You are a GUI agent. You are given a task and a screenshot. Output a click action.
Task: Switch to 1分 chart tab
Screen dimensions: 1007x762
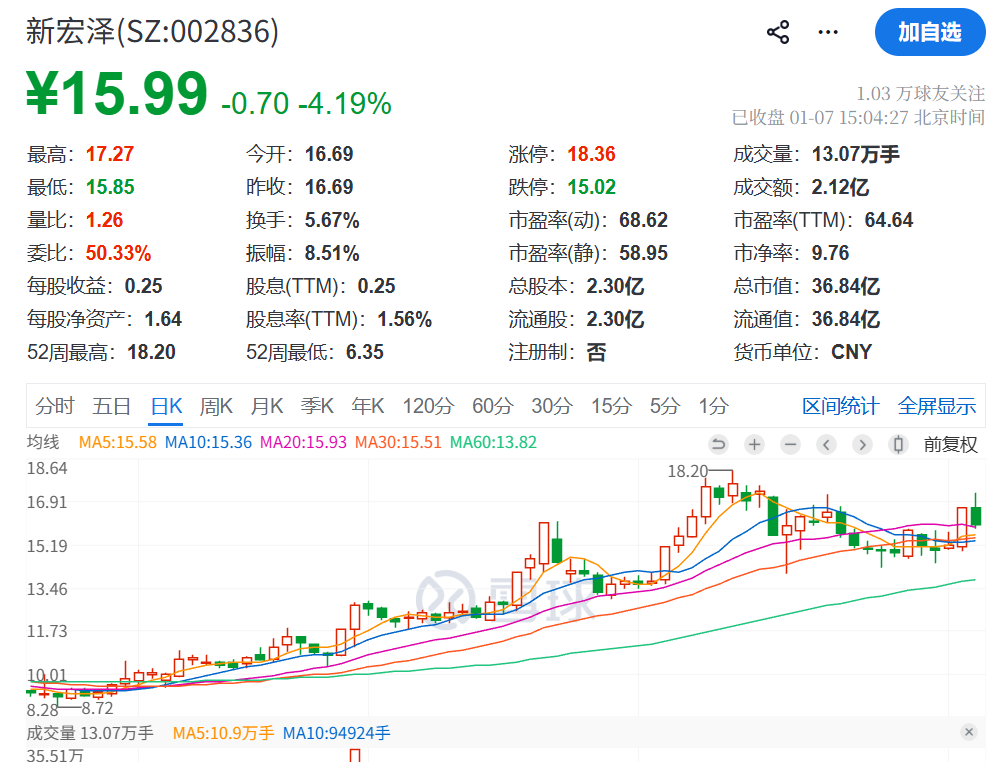click(x=714, y=406)
